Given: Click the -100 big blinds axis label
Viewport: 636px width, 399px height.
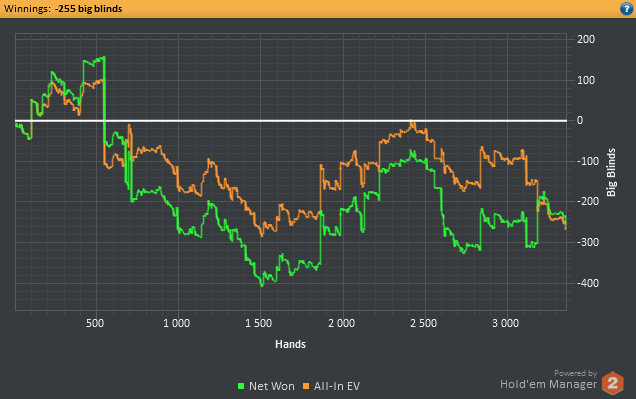Looking at the screenshot, I should point(588,161).
